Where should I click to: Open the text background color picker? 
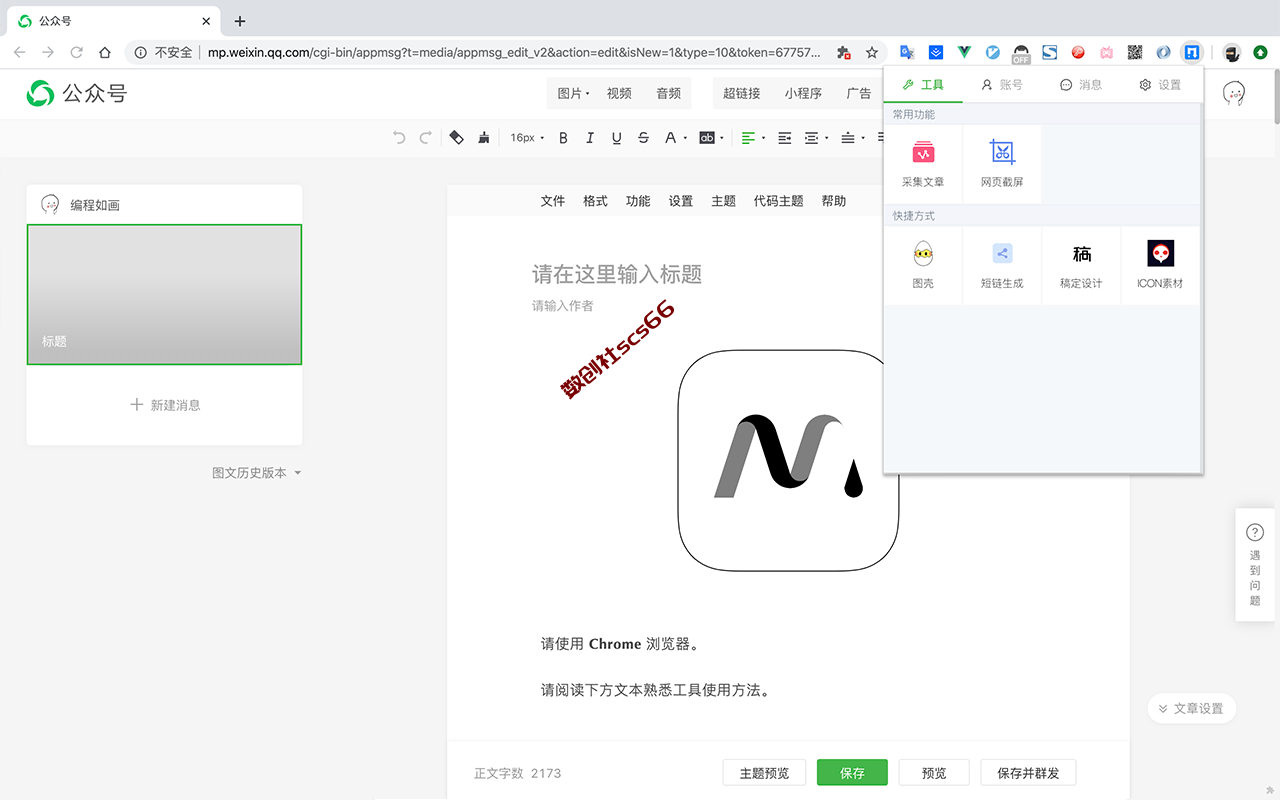[x=706, y=138]
